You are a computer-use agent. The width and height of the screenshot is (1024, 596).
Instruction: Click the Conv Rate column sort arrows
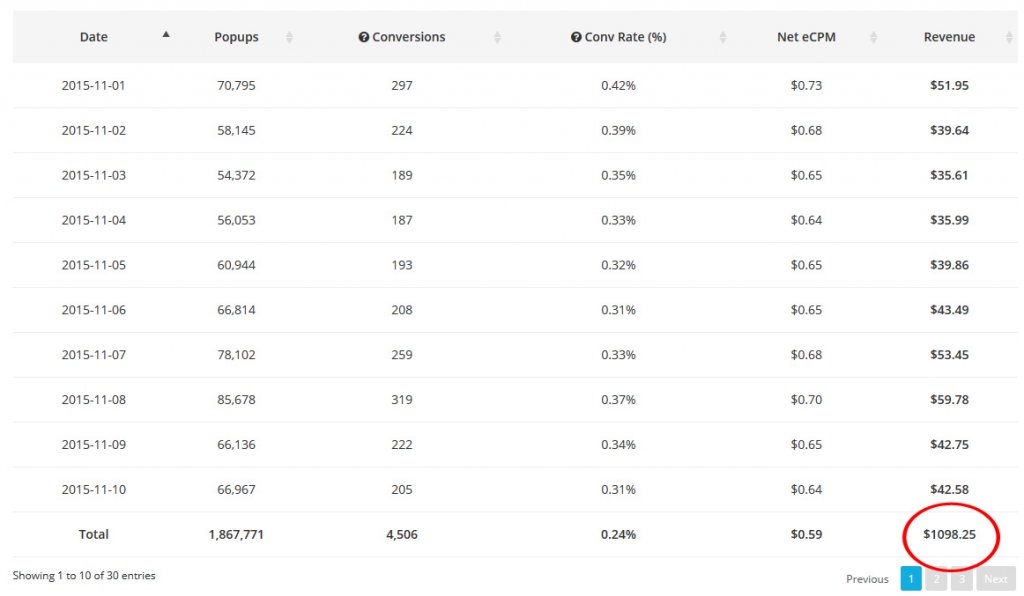click(x=723, y=37)
